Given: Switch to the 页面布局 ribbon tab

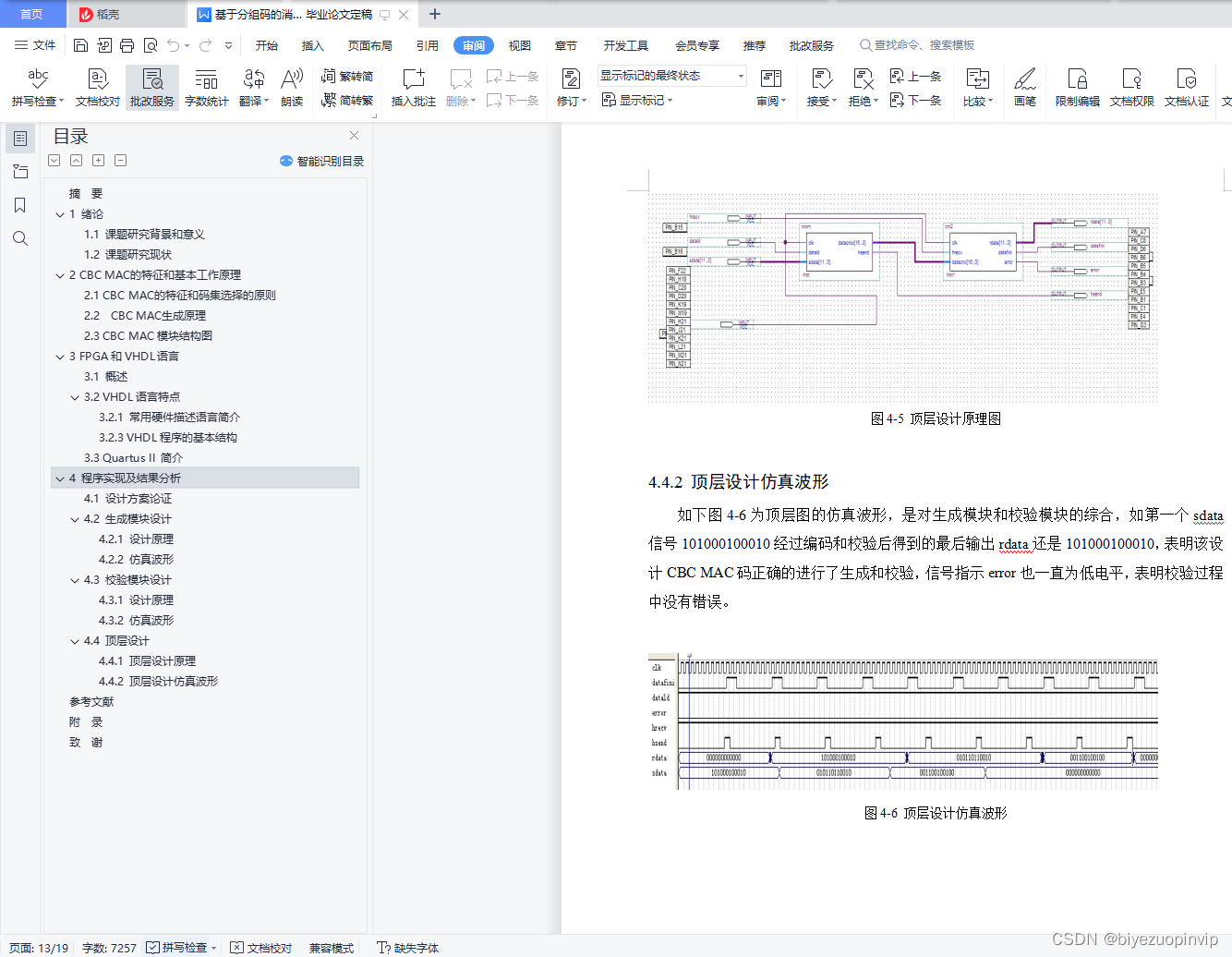Looking at the screenshot, I should (370, 45).
